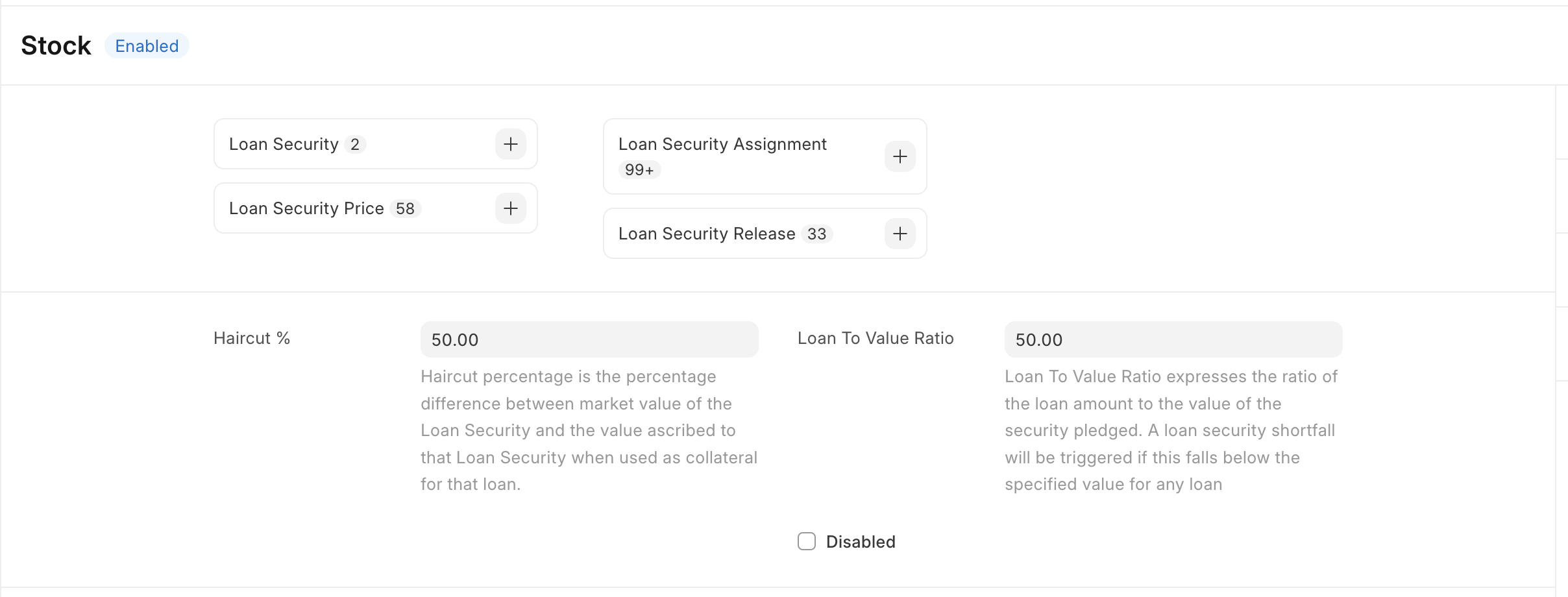Focus the Loan To Value Ratio field
Screen dimensions: 1568x597
(x=1173, y=339)
